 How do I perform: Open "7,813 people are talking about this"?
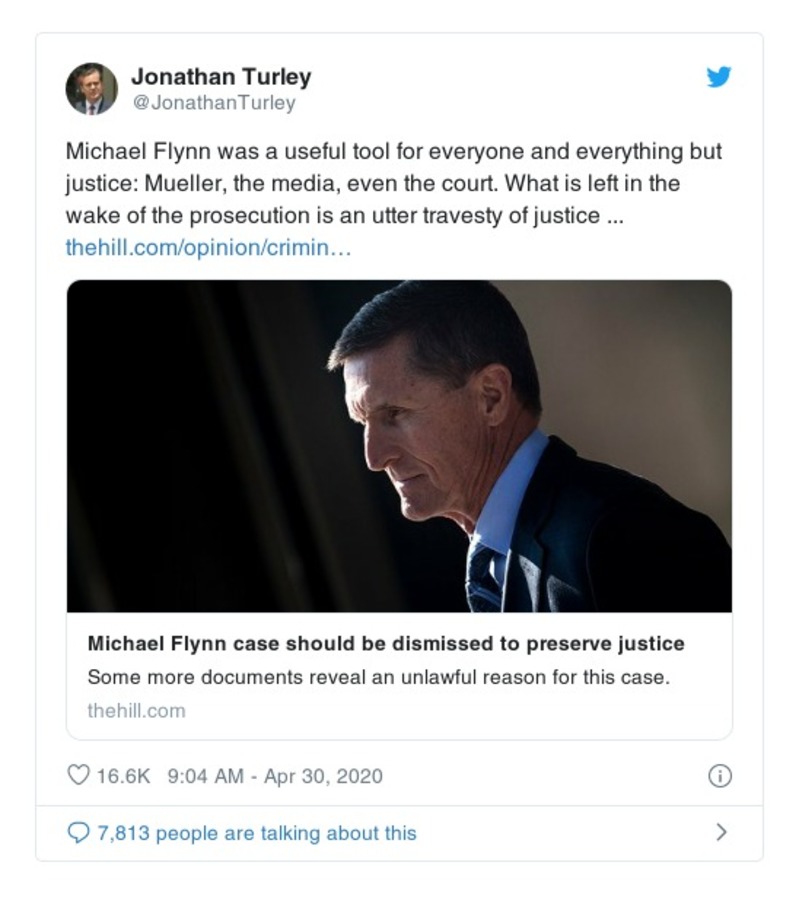click(256, 832)
